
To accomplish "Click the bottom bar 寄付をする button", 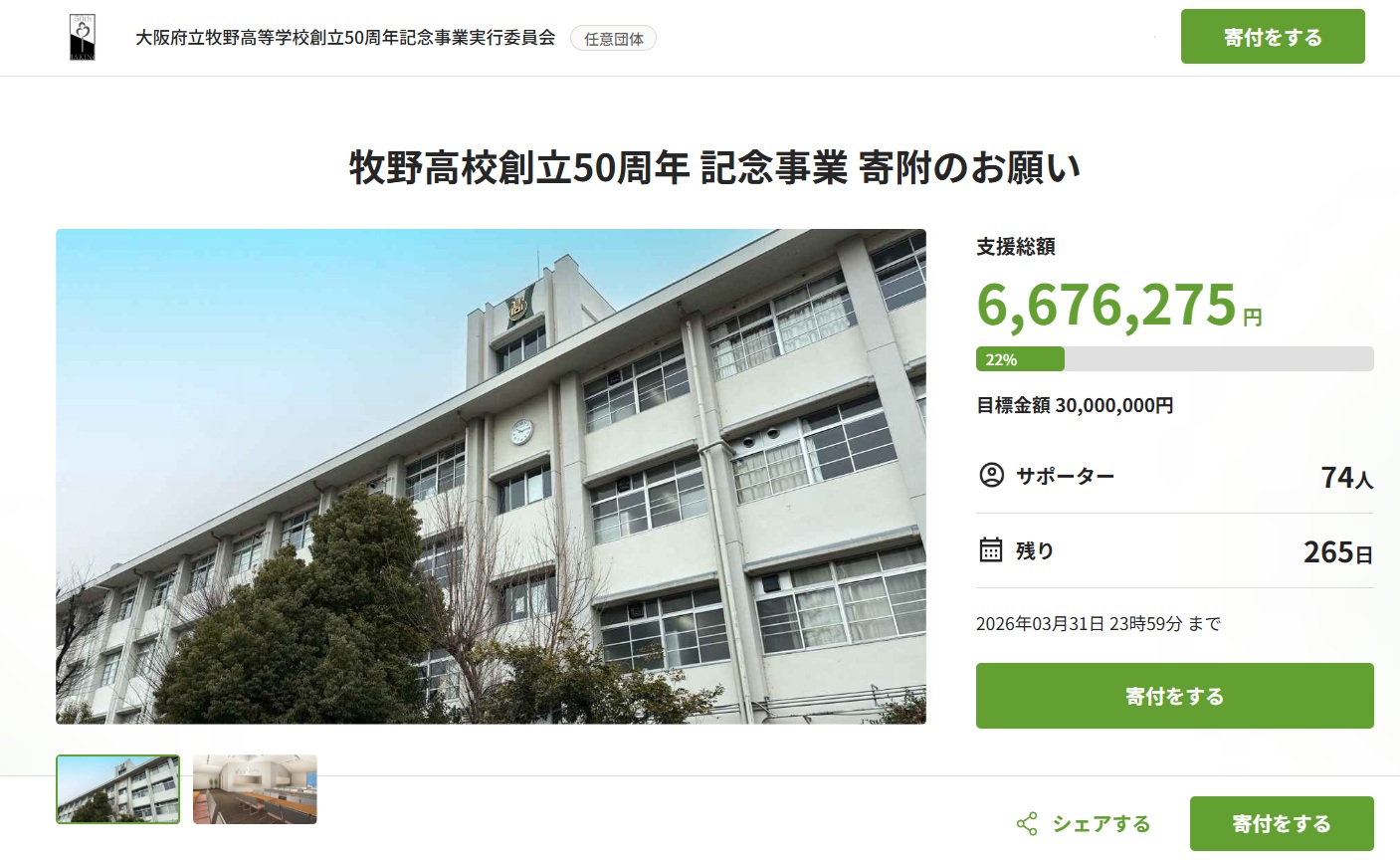I will [x=1282, y=823].
